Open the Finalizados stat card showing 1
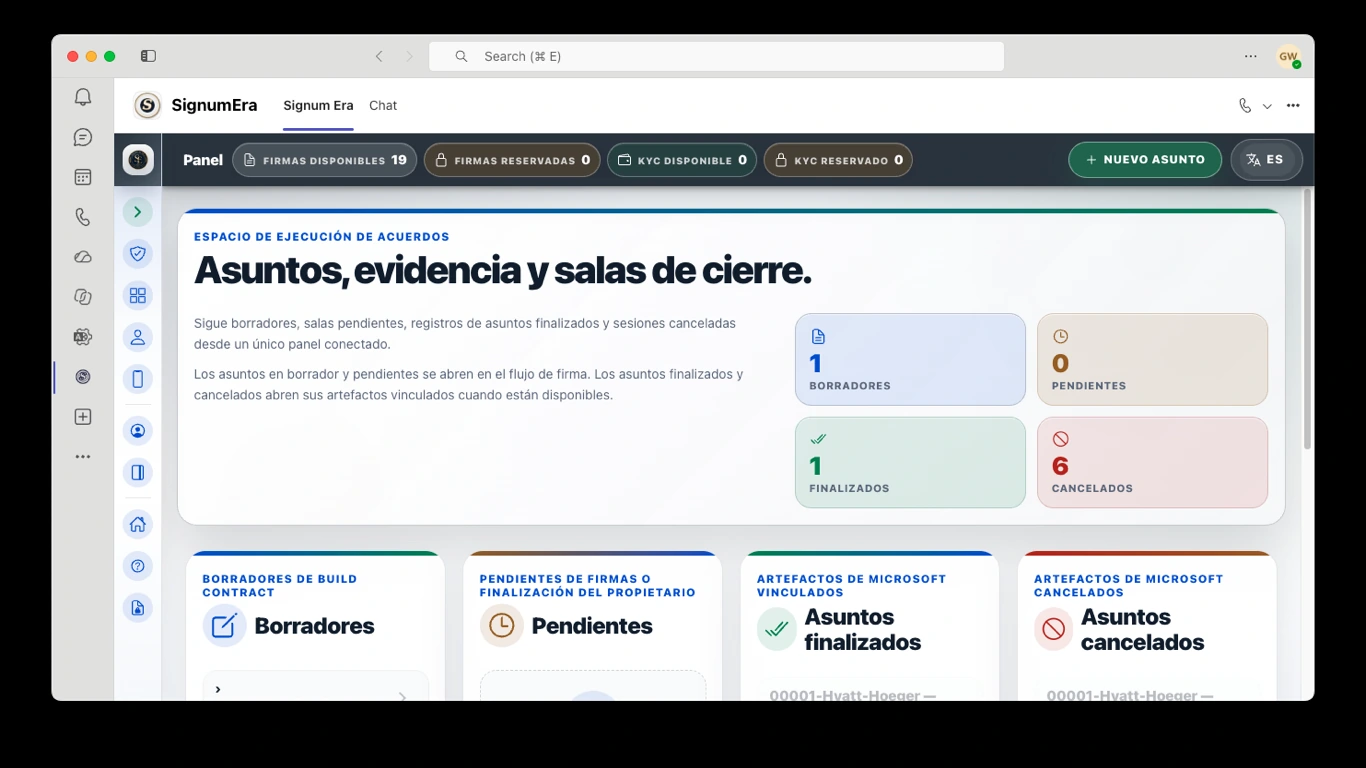Image resolution: width=1366 pixels, height=768 pixels. (x=910, y=462)
